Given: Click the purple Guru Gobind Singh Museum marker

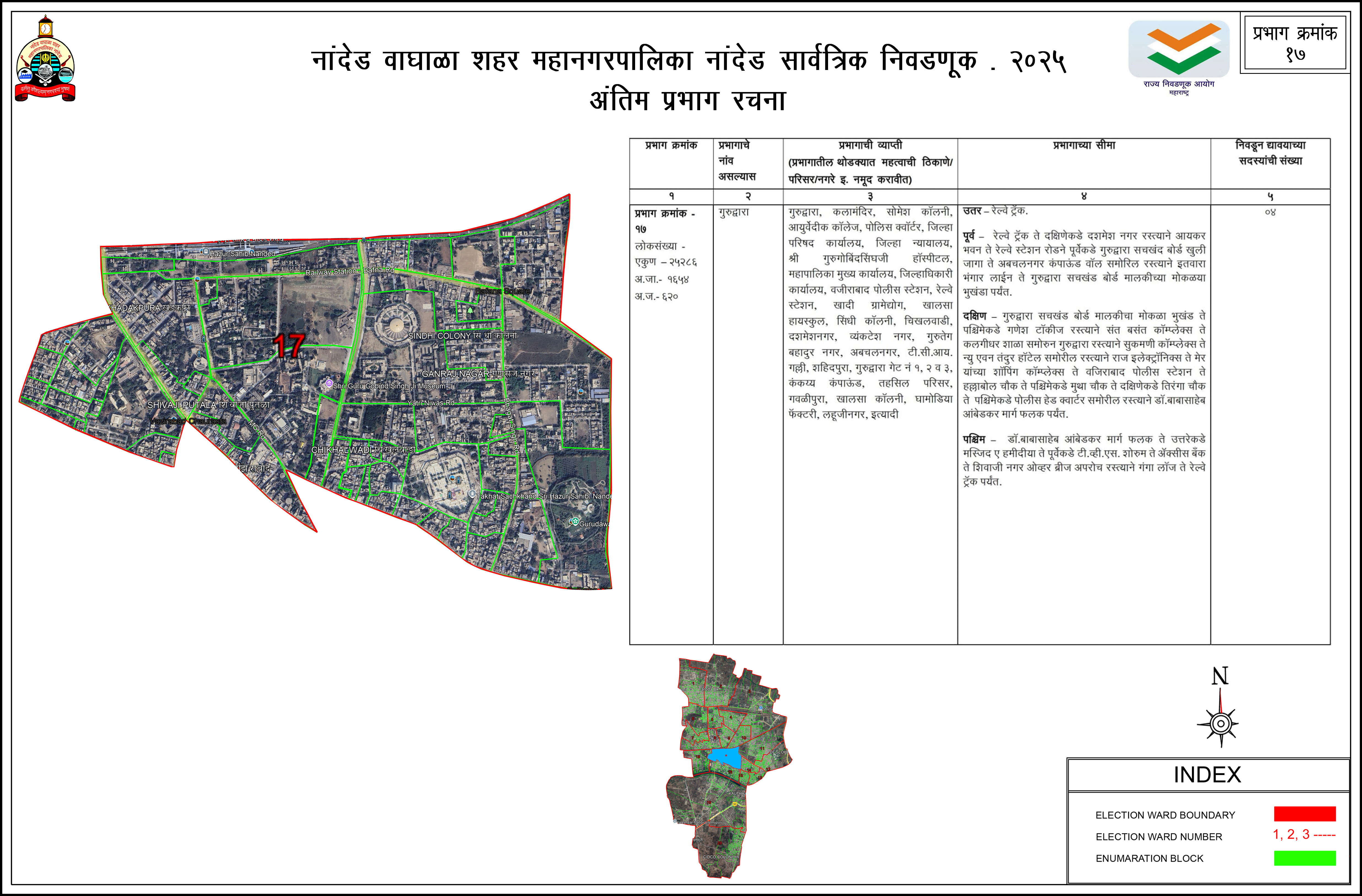Looking at the screenshot, I should (x=329, y=384).
